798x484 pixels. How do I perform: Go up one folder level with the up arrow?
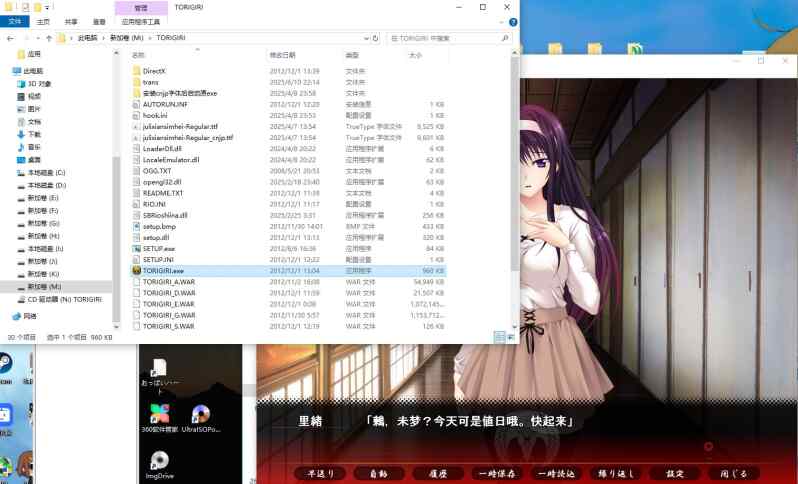click(49, 38)
